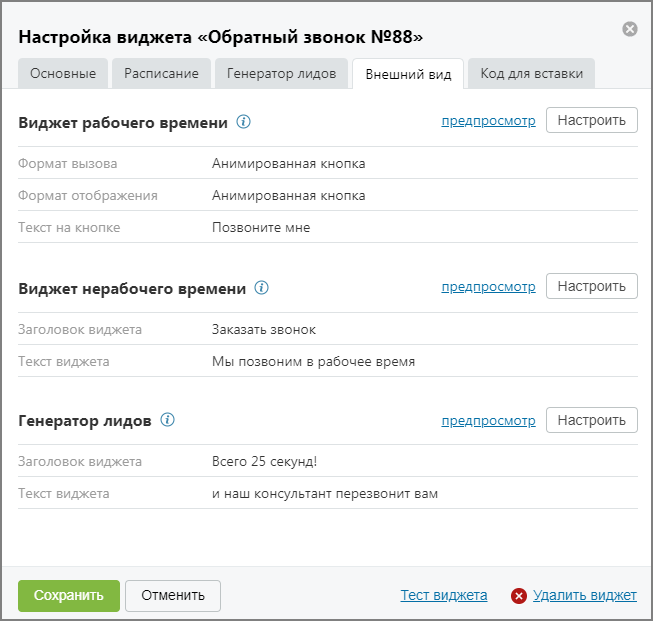The width and height of the screenshot is (653, 621).
Task: Click the text и наш консультант перезвонит вам
Action: (325, 494)
